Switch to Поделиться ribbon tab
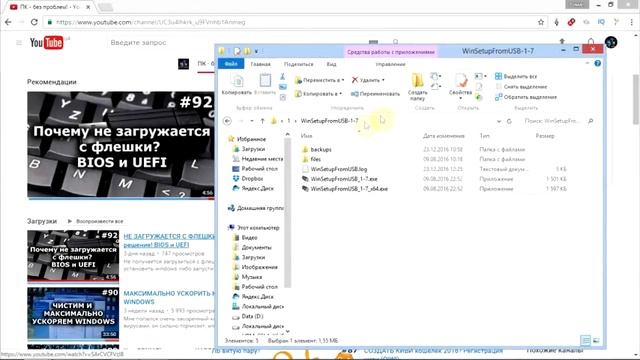Screen dimensions: 640x360 pos(298,64)
